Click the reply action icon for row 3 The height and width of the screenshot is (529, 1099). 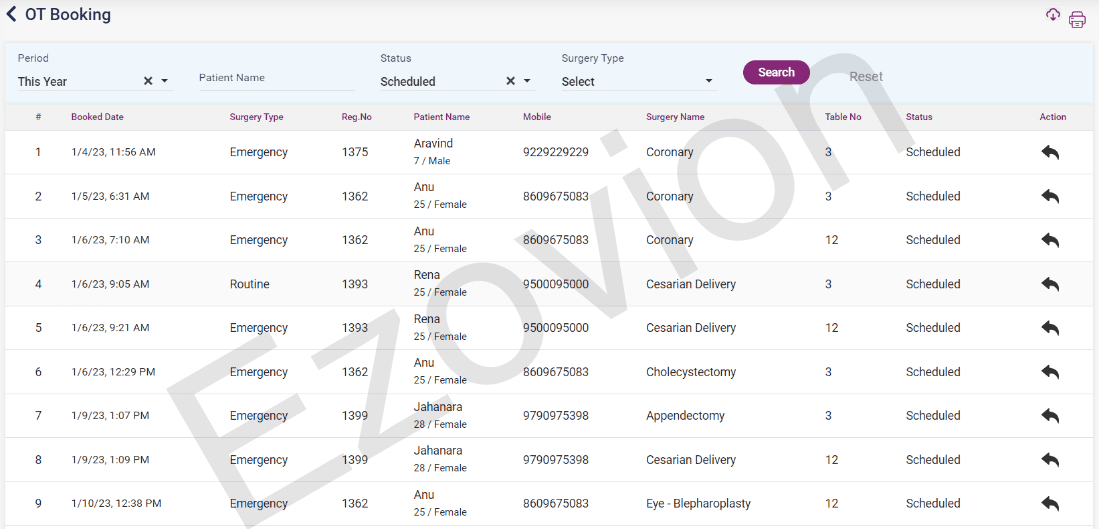[x=1050, y=241]
